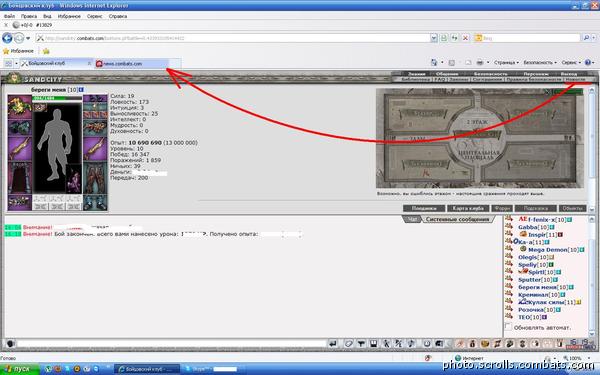Open the Quick Tabs dropdown arrow

(x=16, y=64)
